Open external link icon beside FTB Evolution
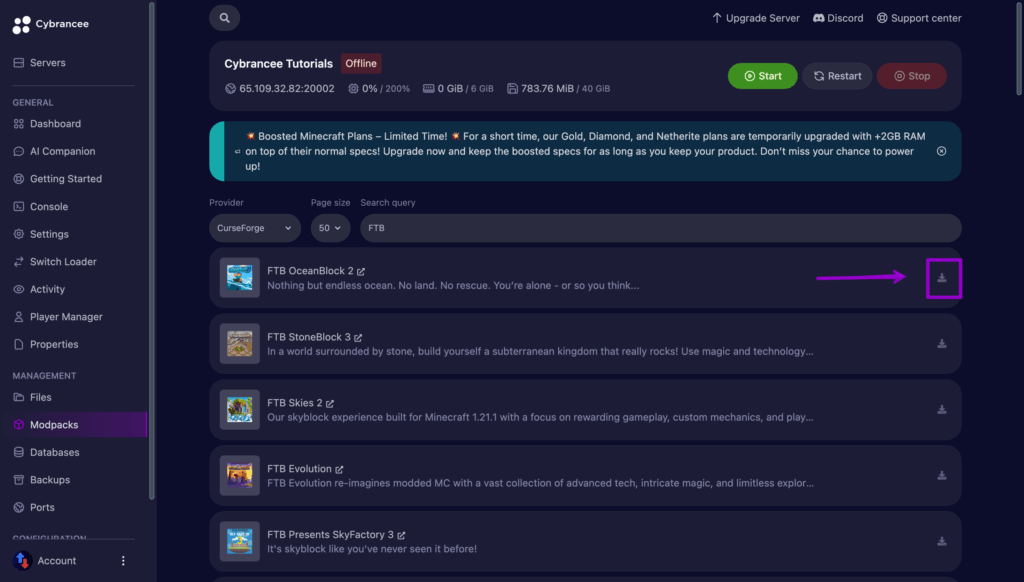Image resolution: width=1024 pixels, height=582 pixels. (339, 469)
